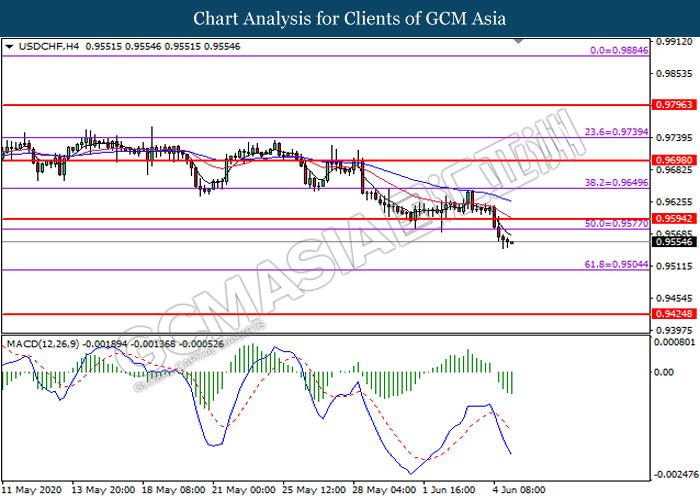The width and height of the screenshot is (700, 500).
Task: Click the 18 May 08:00 time label
Action: tap(174, 490)
